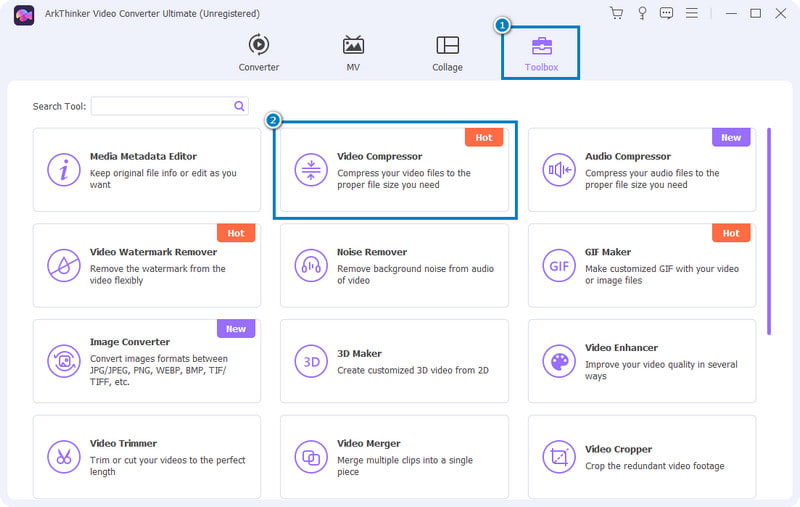Open Media Metadata Editor title
800x507 pixels.
coord(143,157)
